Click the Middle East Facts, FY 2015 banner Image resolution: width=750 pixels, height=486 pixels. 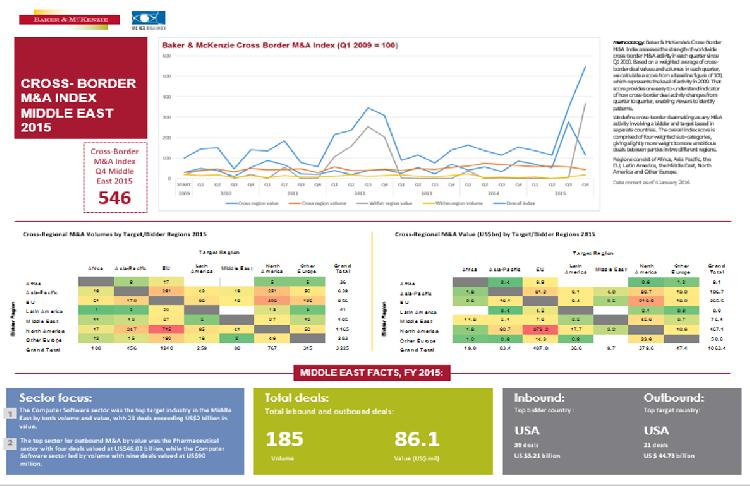(375, 374)
